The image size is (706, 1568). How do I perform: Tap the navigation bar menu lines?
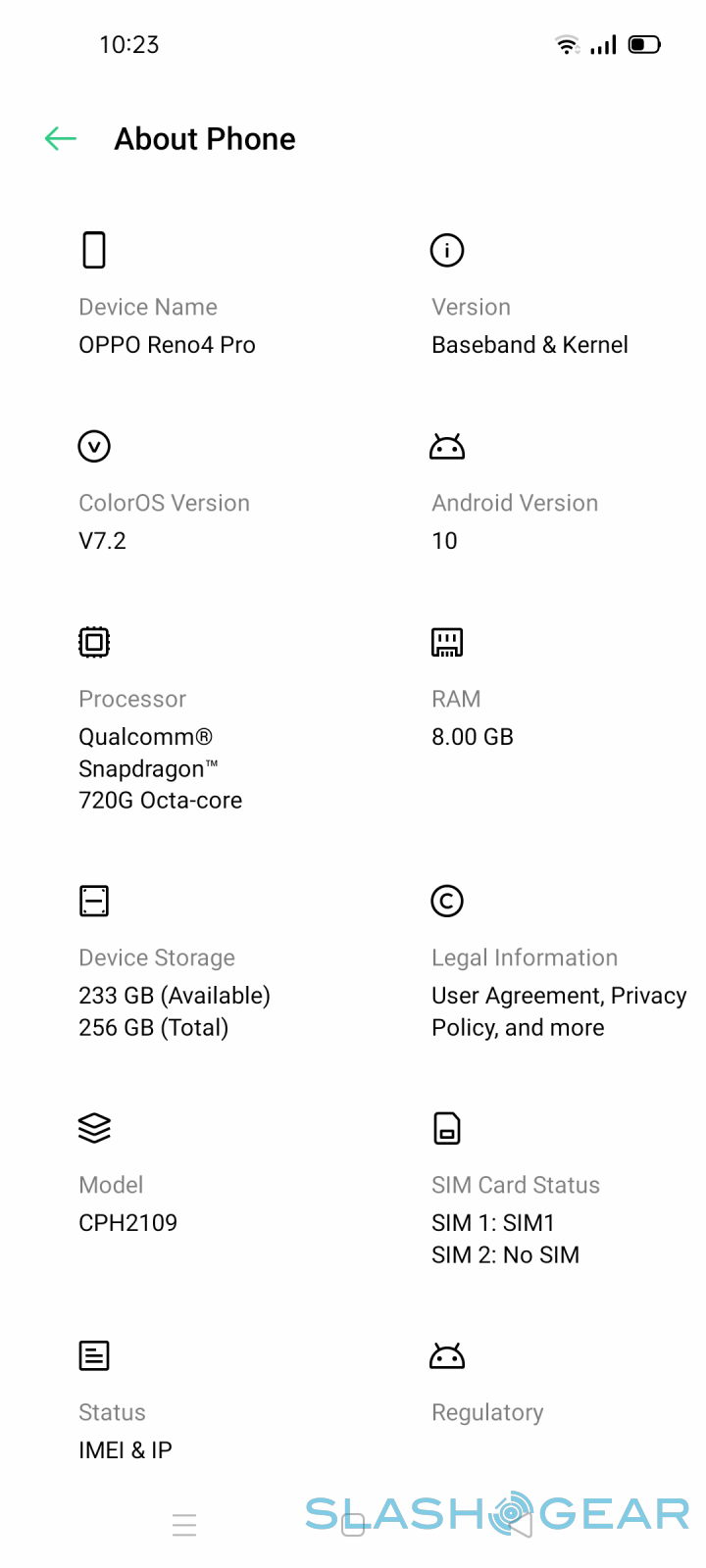184,1525
